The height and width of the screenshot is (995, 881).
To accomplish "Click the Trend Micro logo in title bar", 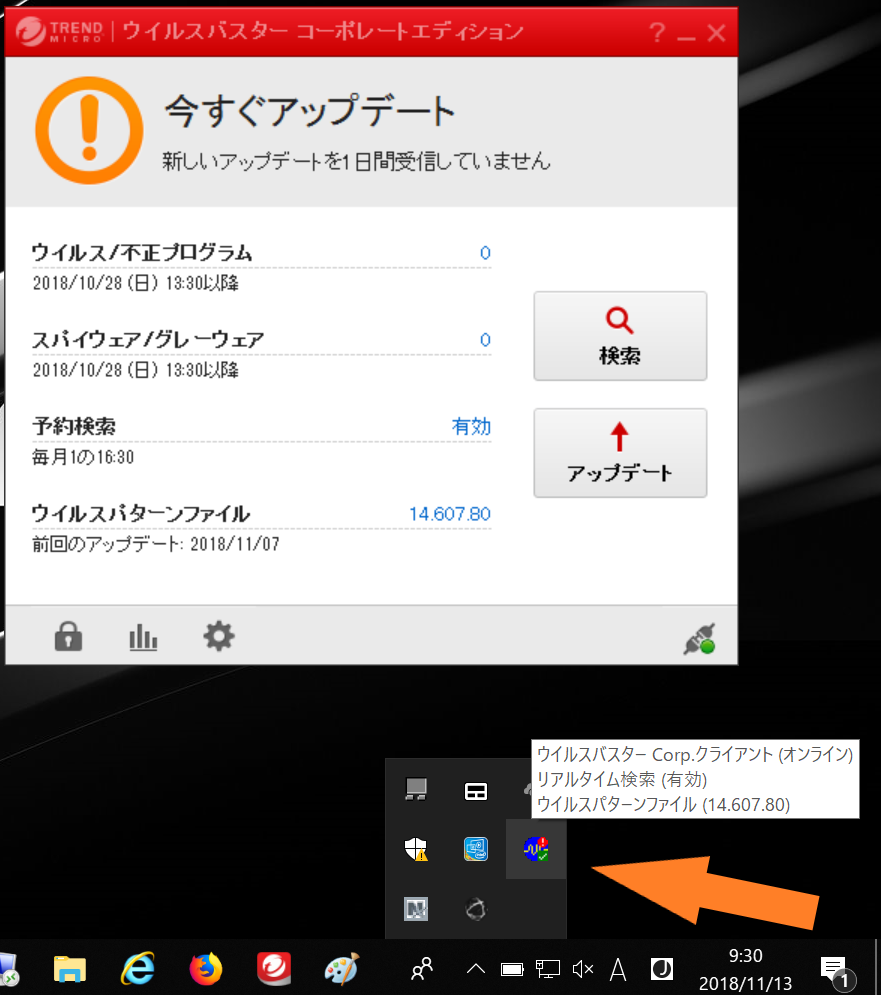I will coord(58,31).
